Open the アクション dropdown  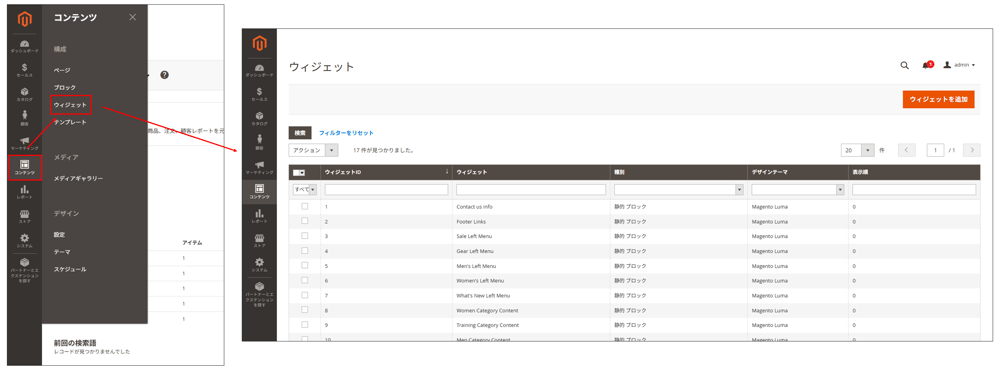click(314, 150)
